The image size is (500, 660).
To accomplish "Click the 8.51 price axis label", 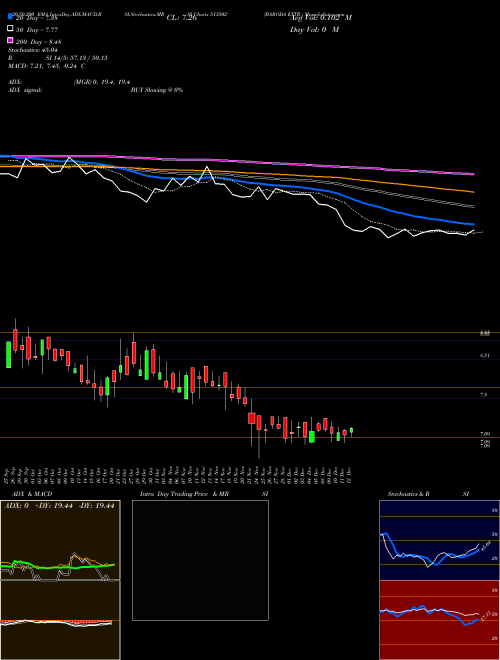I will pyautogui.click(x=485, y=356).
